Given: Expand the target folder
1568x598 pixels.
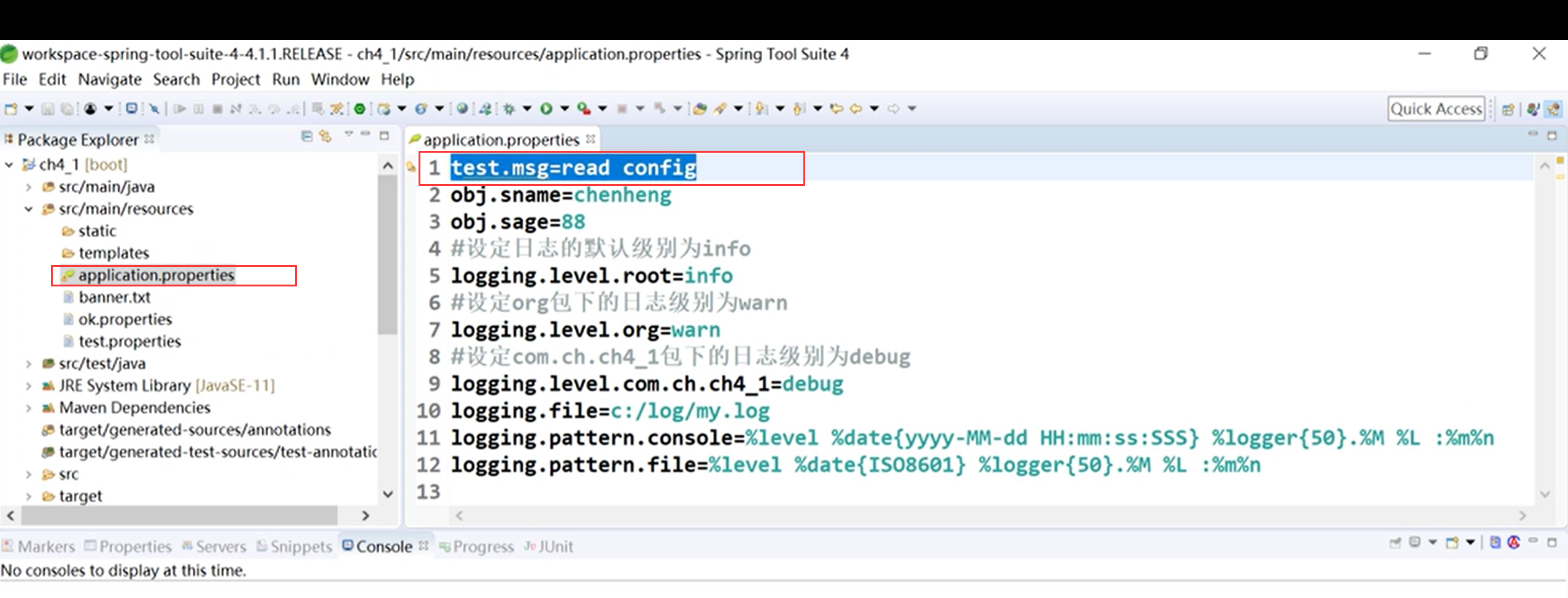Looking at the screenshot, I should pyautogui.click(x=28, y=496).
